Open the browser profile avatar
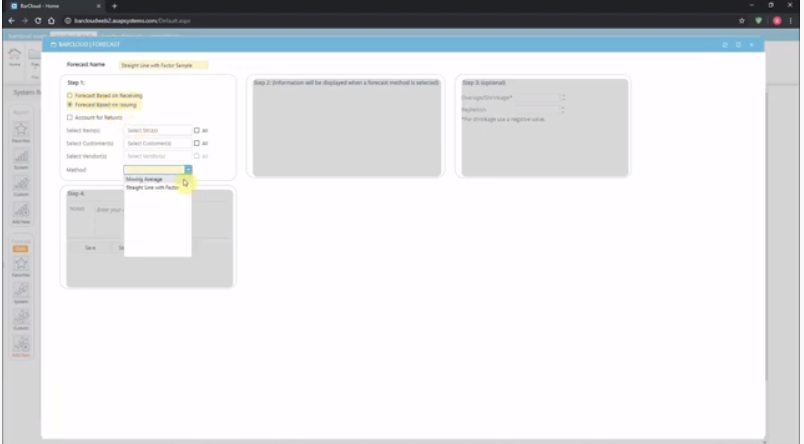This screenshot has height=444, width=804. [x=777, y=21]
